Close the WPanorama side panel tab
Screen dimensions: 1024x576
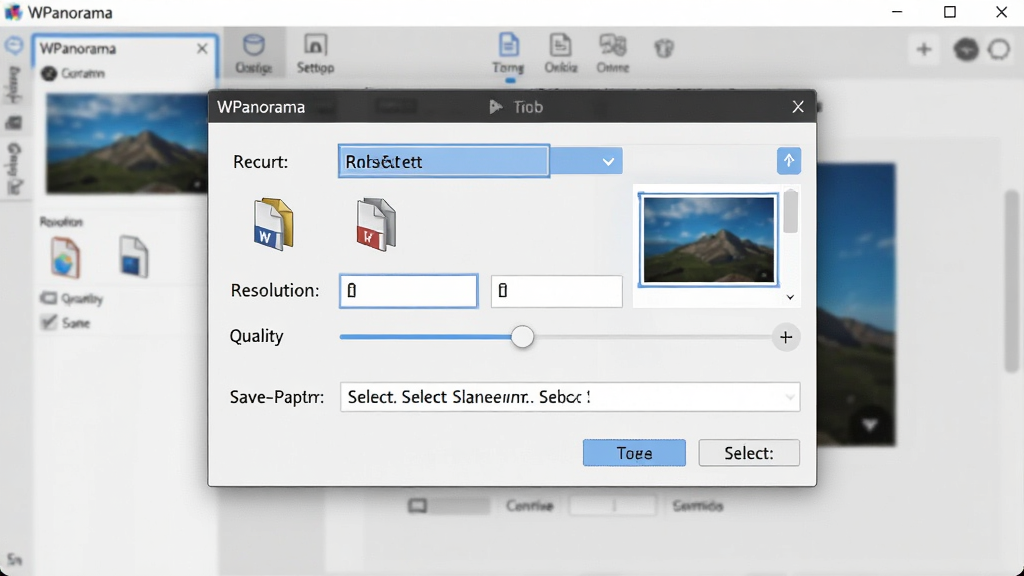pyautogui.click(x=202, y=48)
